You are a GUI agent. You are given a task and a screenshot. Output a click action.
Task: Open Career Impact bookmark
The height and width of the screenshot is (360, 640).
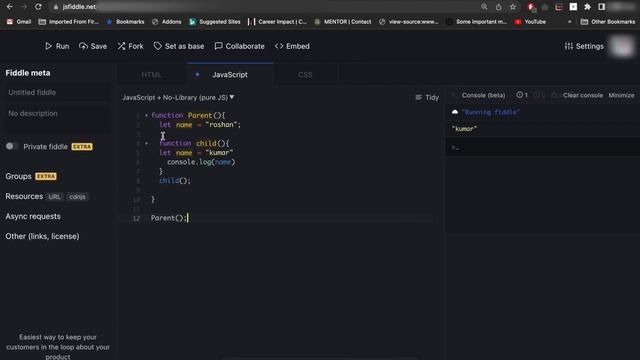(x=277, y=22)
